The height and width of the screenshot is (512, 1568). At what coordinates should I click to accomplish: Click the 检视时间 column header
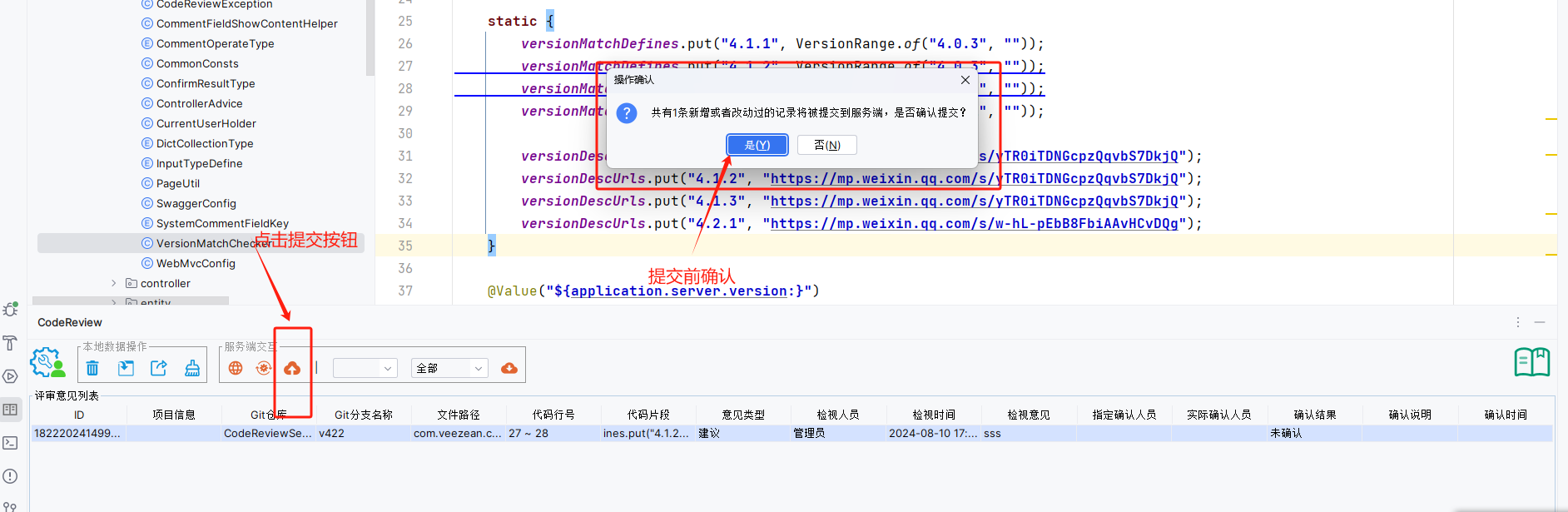tap(933, 415)
